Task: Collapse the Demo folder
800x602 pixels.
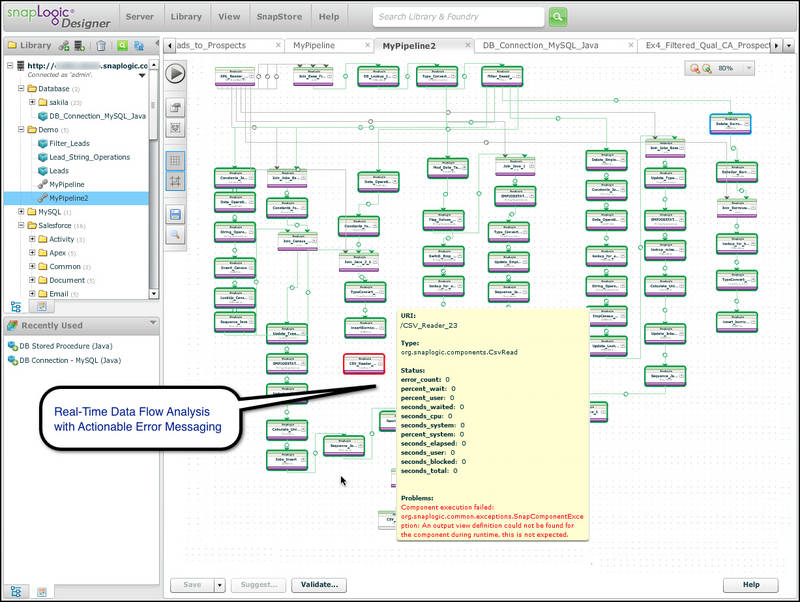Action: [21, 130]
